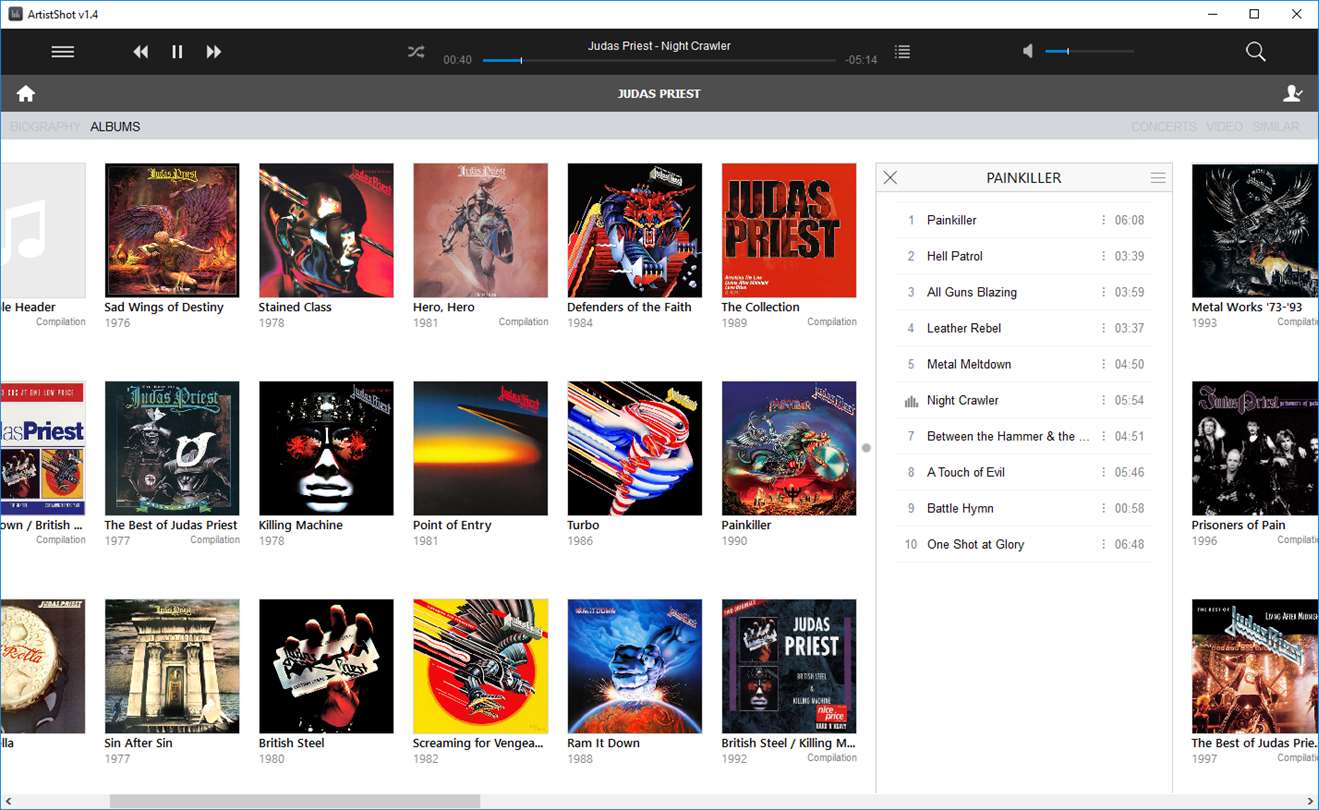Open options for Hell Patrol track
1319x810 pixels.
(x=1104, y=256)
